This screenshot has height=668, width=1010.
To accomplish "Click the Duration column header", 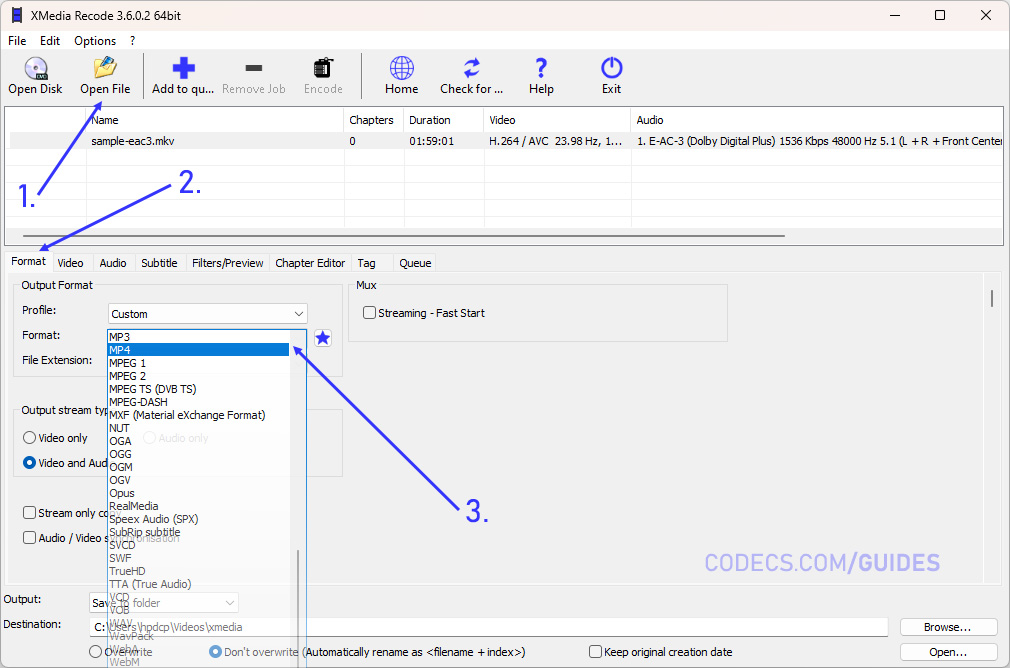I will pos(443,120).
